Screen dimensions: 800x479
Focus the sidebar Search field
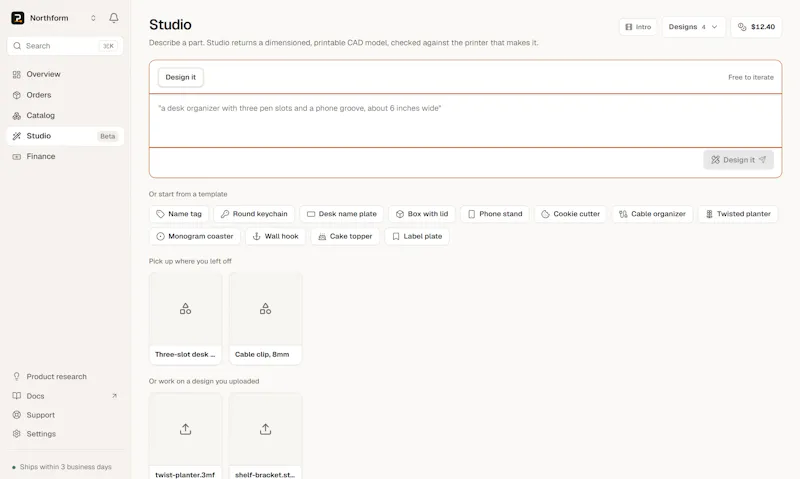click(x=65, y=46)
